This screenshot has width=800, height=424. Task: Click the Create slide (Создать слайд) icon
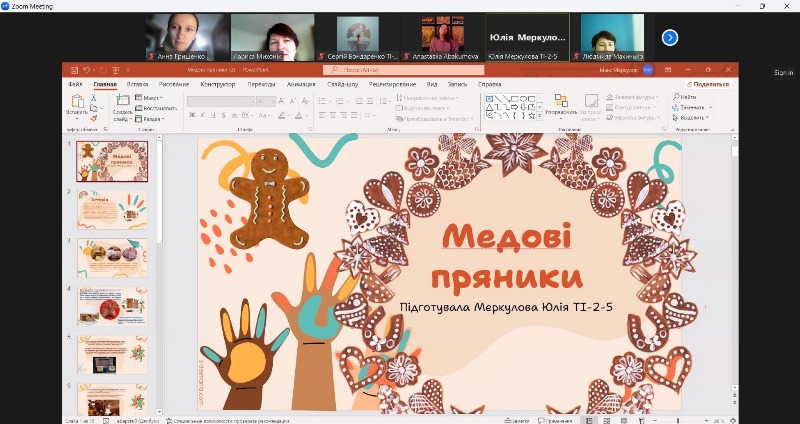click(123, 101)
